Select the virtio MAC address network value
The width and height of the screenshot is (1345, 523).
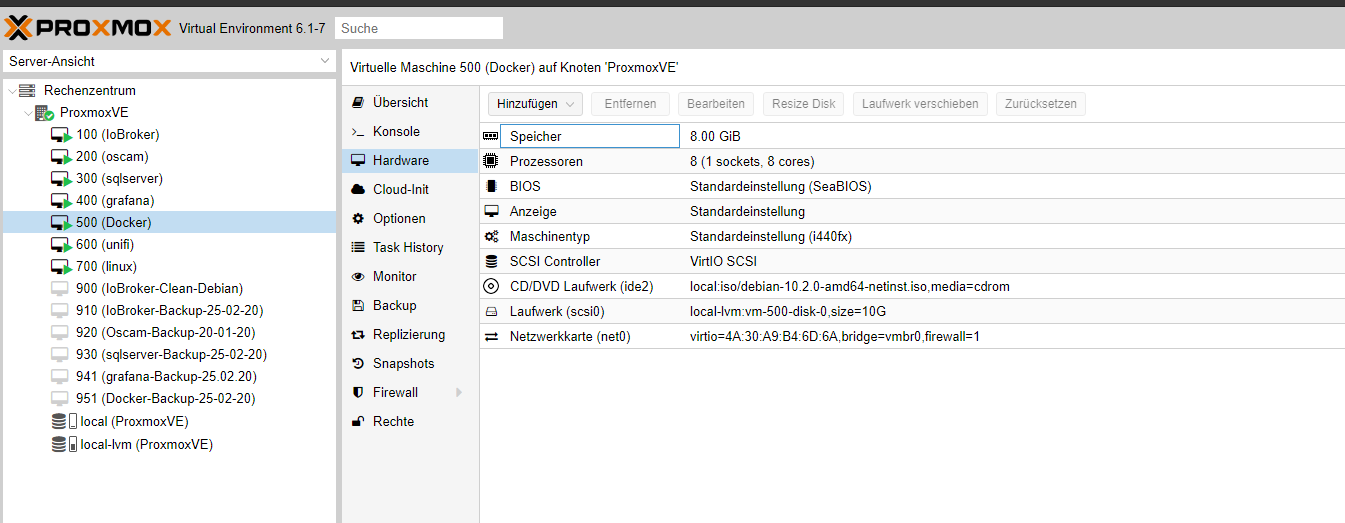click(x=835, y=337)
